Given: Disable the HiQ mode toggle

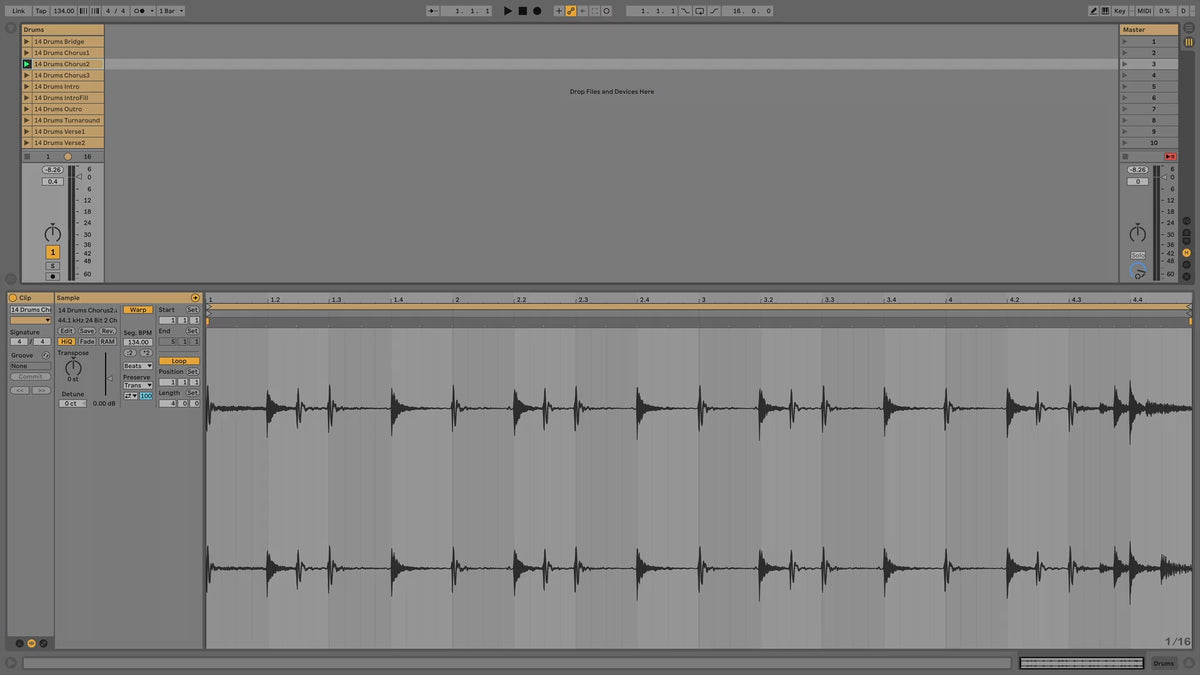Looking at the screenshot, I should [66, 342].
